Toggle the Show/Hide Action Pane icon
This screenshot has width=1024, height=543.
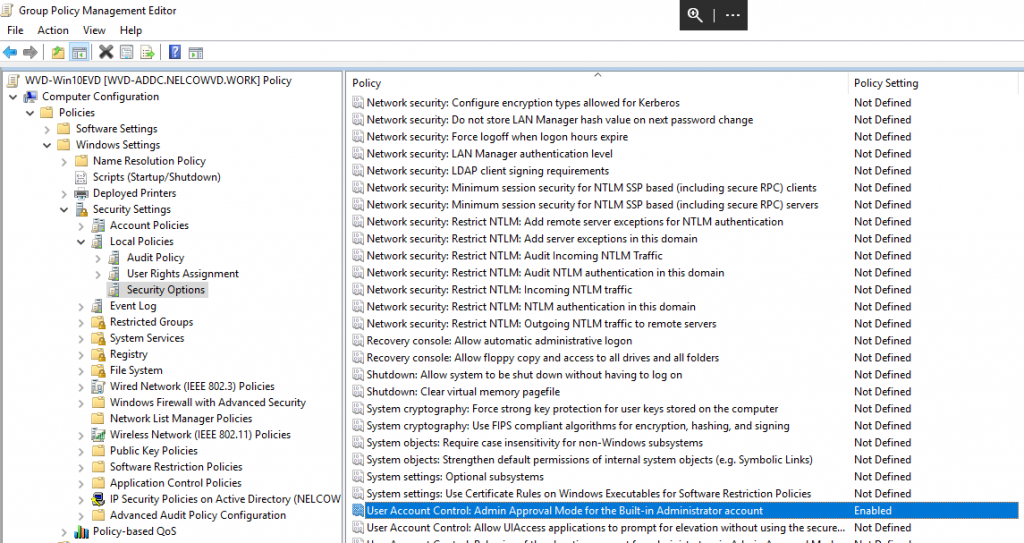196,52
